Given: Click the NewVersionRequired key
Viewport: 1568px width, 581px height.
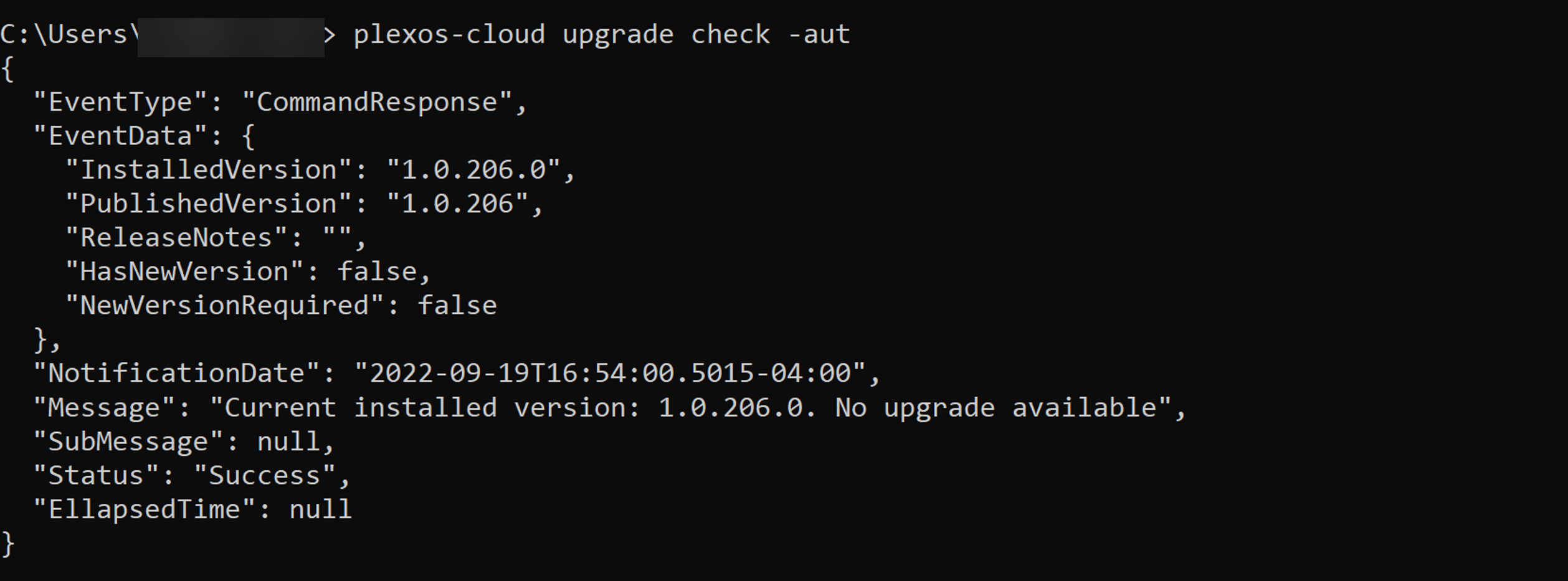Looking at the screenshot, I should point(225,306).
